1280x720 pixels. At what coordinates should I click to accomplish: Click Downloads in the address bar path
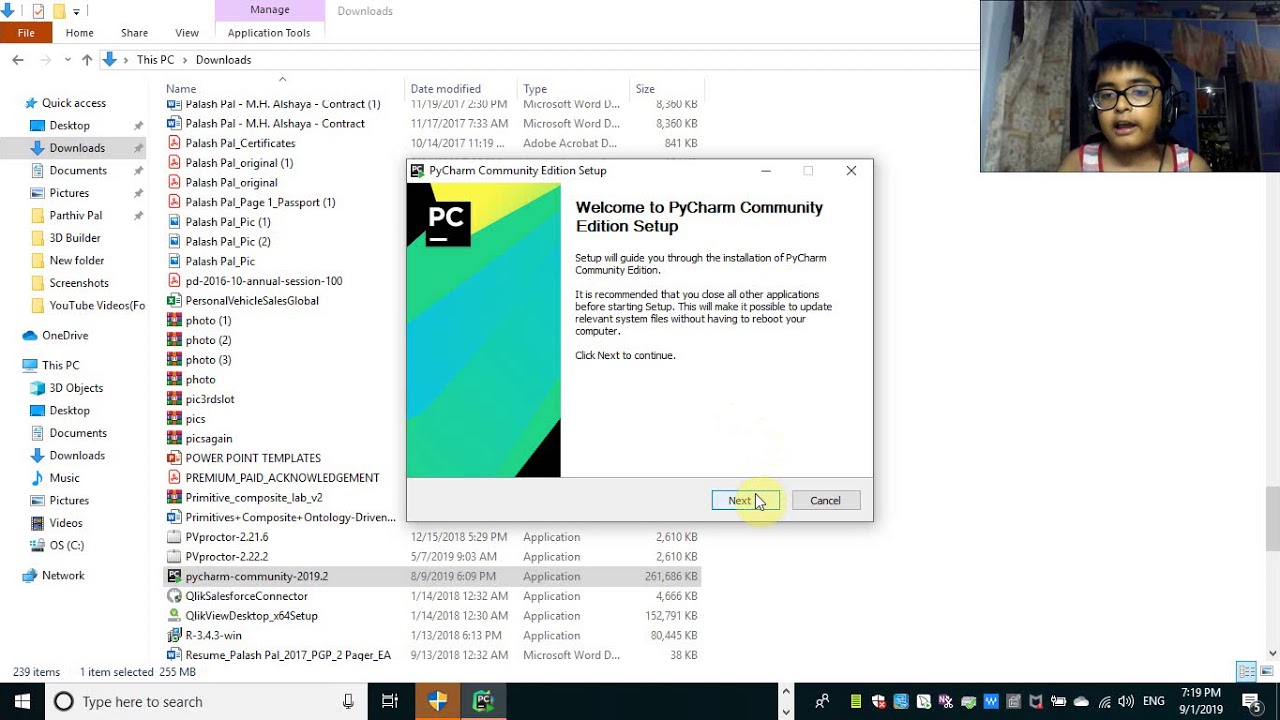point(223,60)
